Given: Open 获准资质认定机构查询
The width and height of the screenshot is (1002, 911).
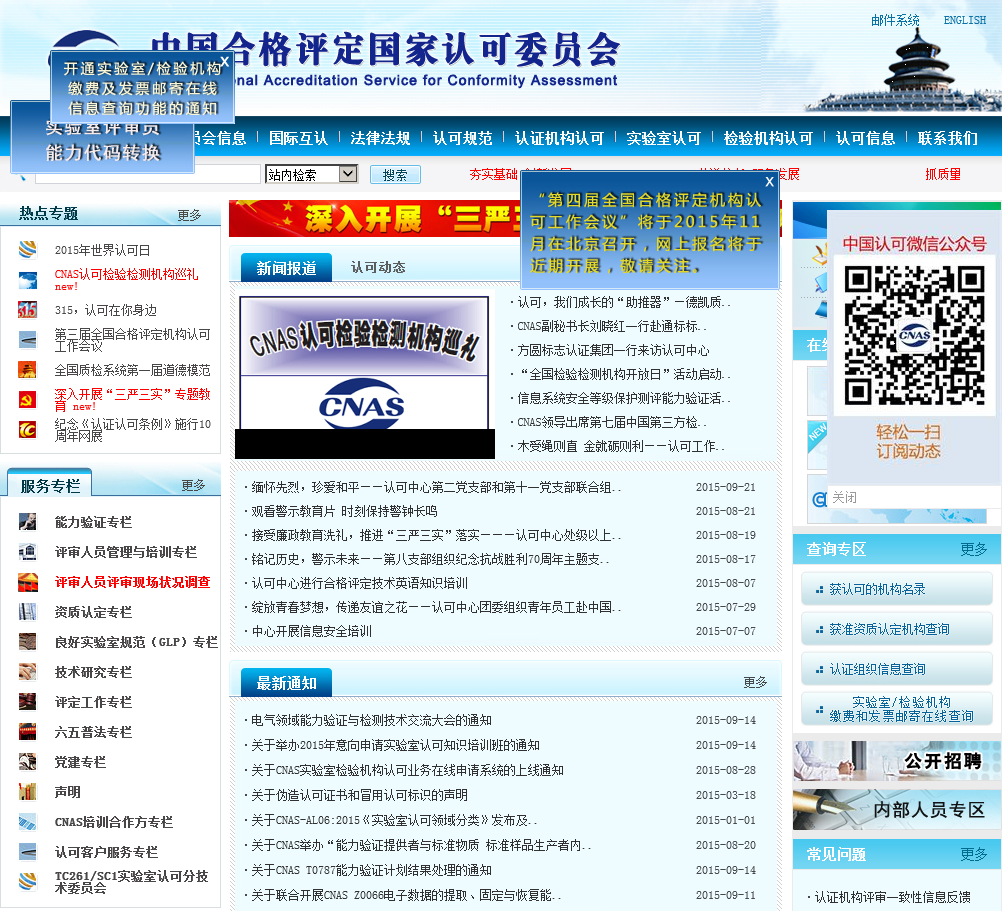Looking at the screenshot, I should [x=897, y=629].
